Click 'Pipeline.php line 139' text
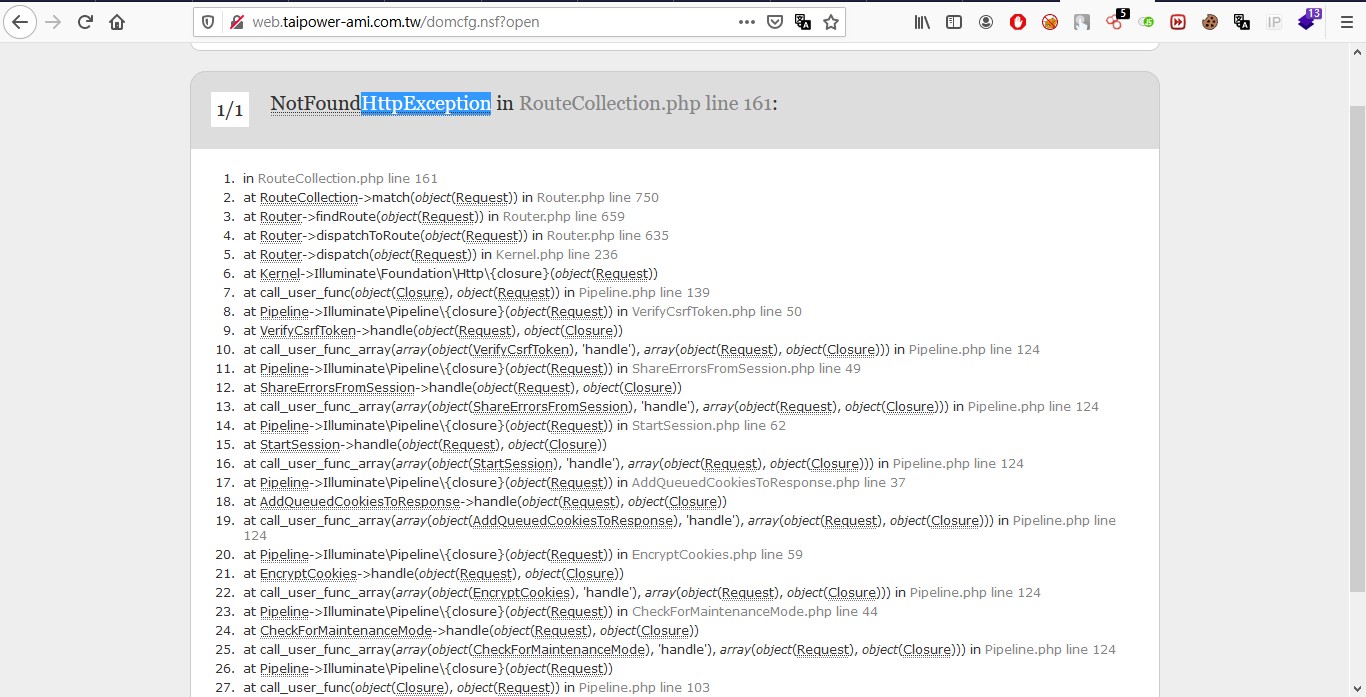The image size is (1366, 697). point(644,292)
